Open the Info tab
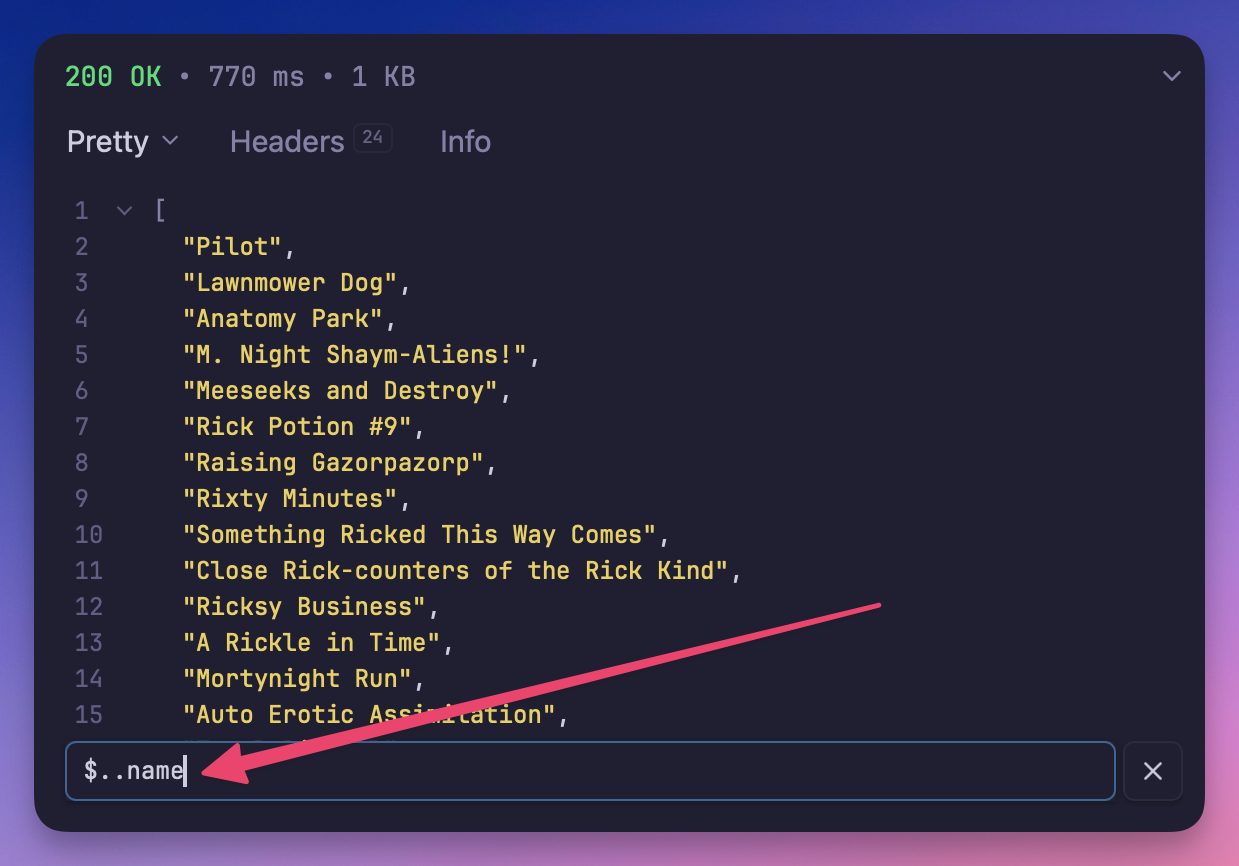1239x866 pixels. pyautogui.click(x=465, y=141)
